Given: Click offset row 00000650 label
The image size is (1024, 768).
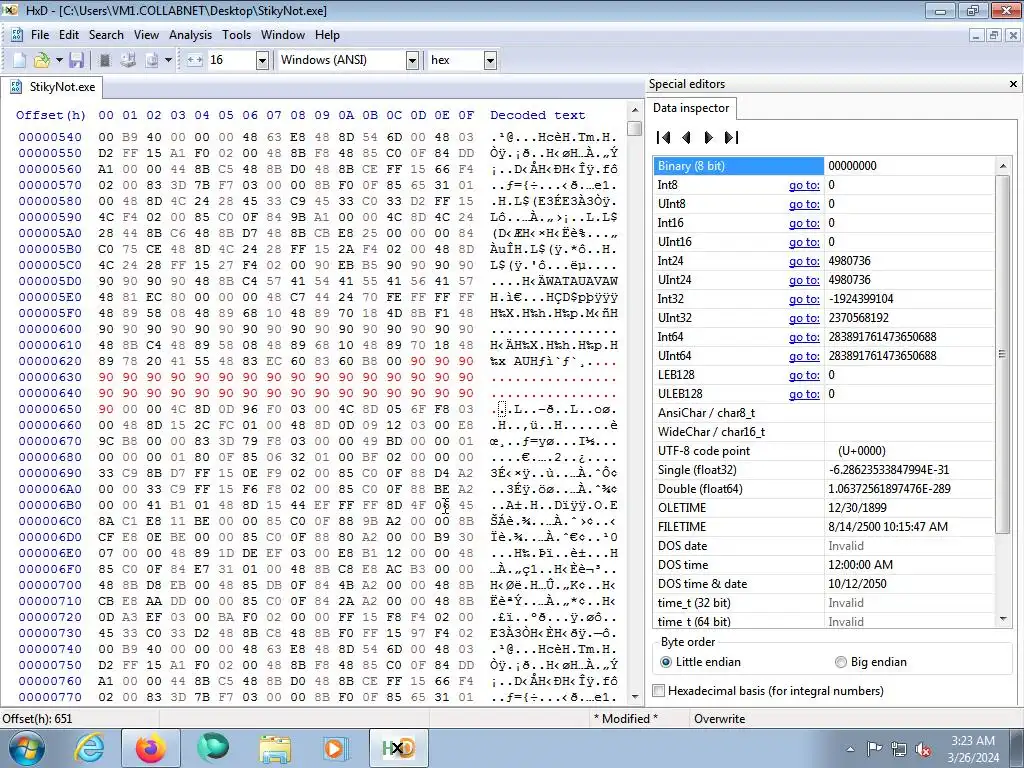Looking at the screenshot, I should click(50, 409).
